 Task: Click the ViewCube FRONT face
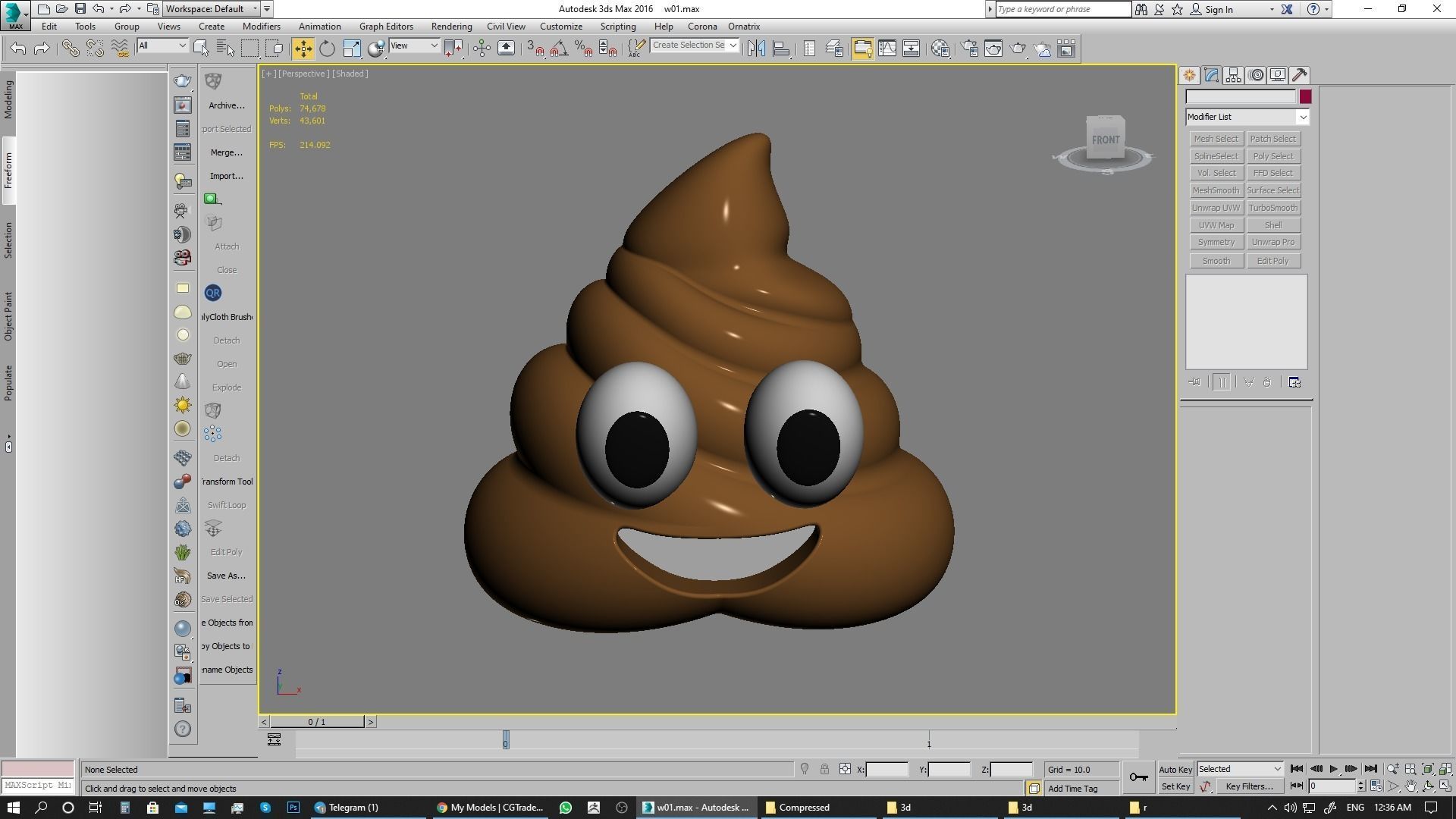coord(1105,140)
